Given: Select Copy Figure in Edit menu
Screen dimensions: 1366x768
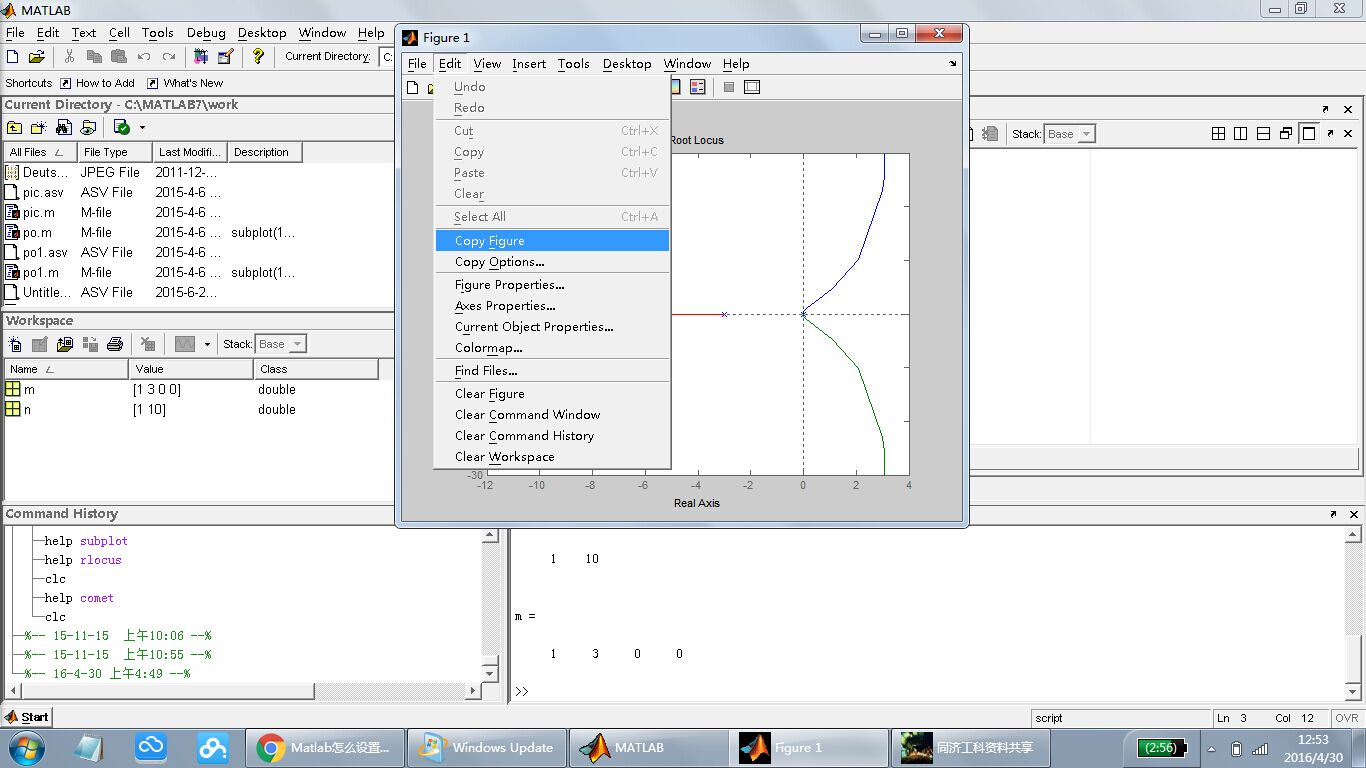Looking at the screenshot, I should click(x=552, y=241).
